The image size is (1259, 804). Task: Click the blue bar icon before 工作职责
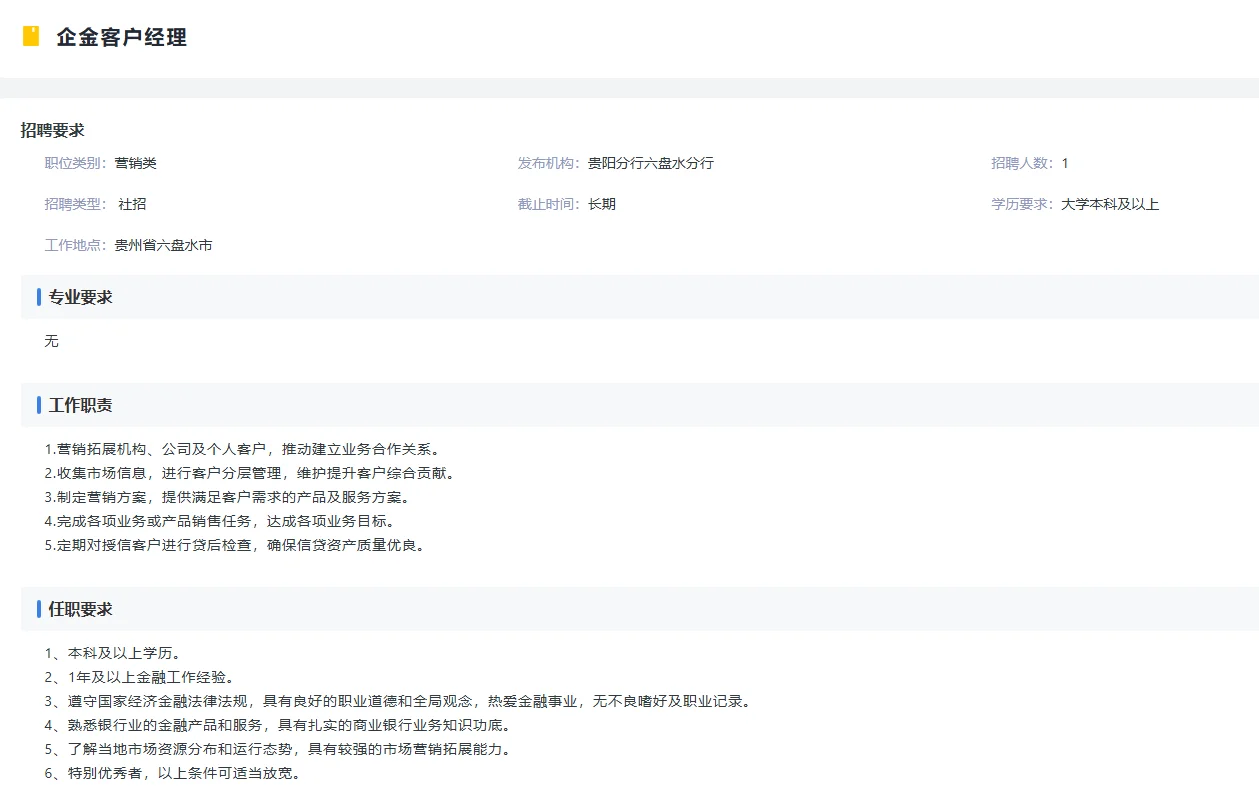point(37,404)
